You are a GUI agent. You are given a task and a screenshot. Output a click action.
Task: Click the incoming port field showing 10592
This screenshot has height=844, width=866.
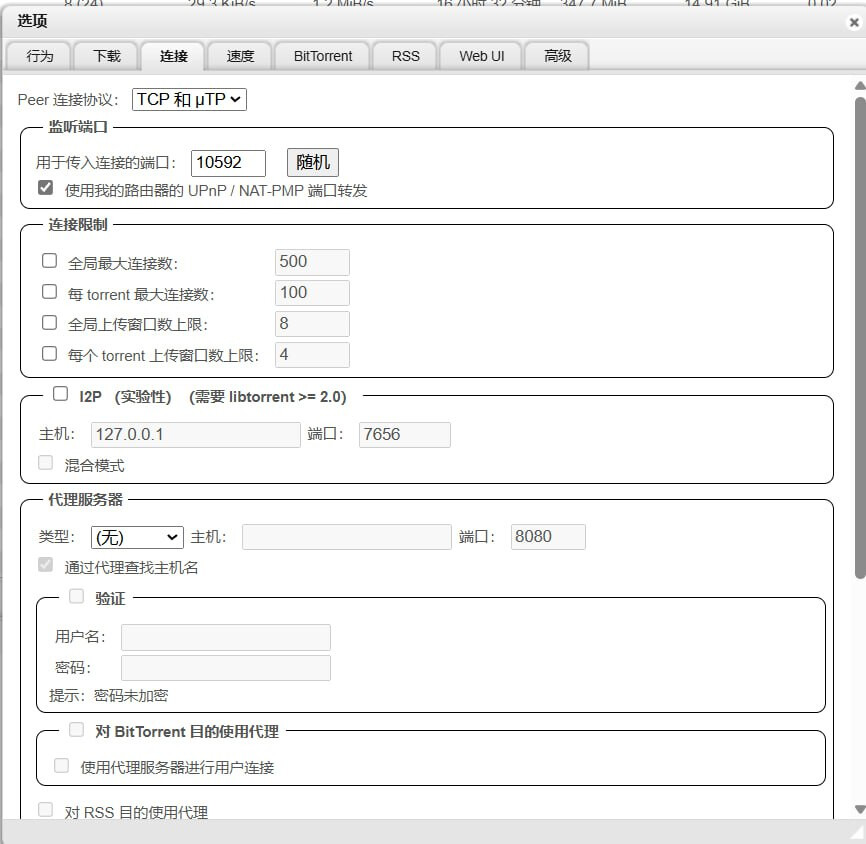228,162
